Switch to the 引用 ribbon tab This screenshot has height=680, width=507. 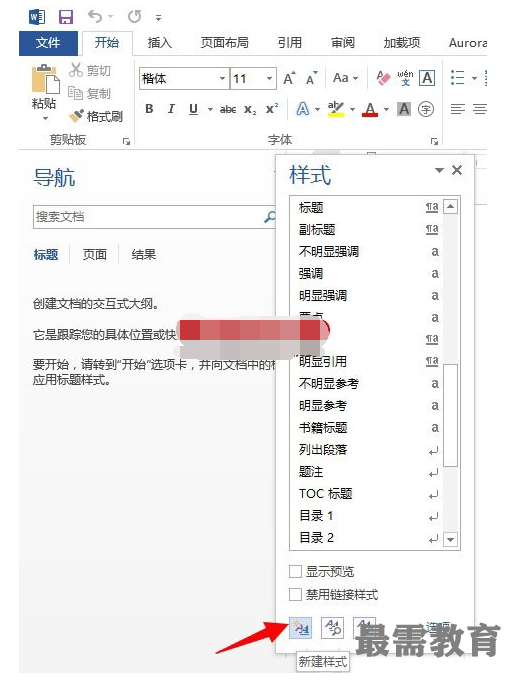tap(290, 42)
